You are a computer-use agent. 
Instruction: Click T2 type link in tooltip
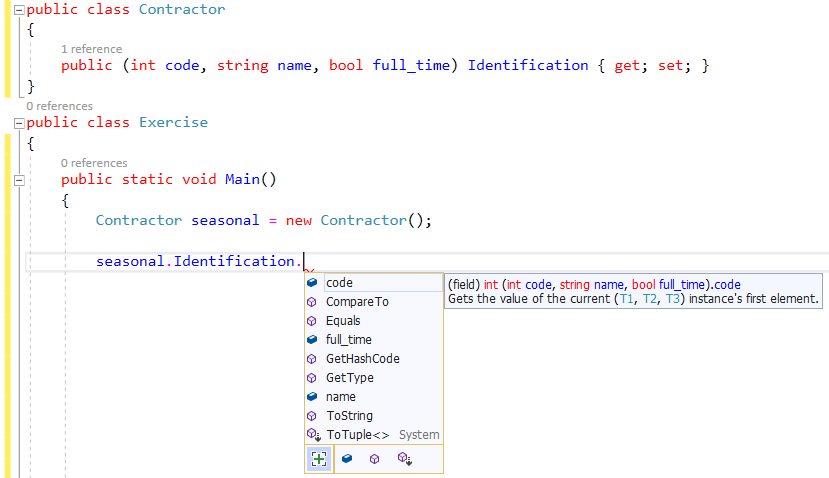(x=650, y=299)
